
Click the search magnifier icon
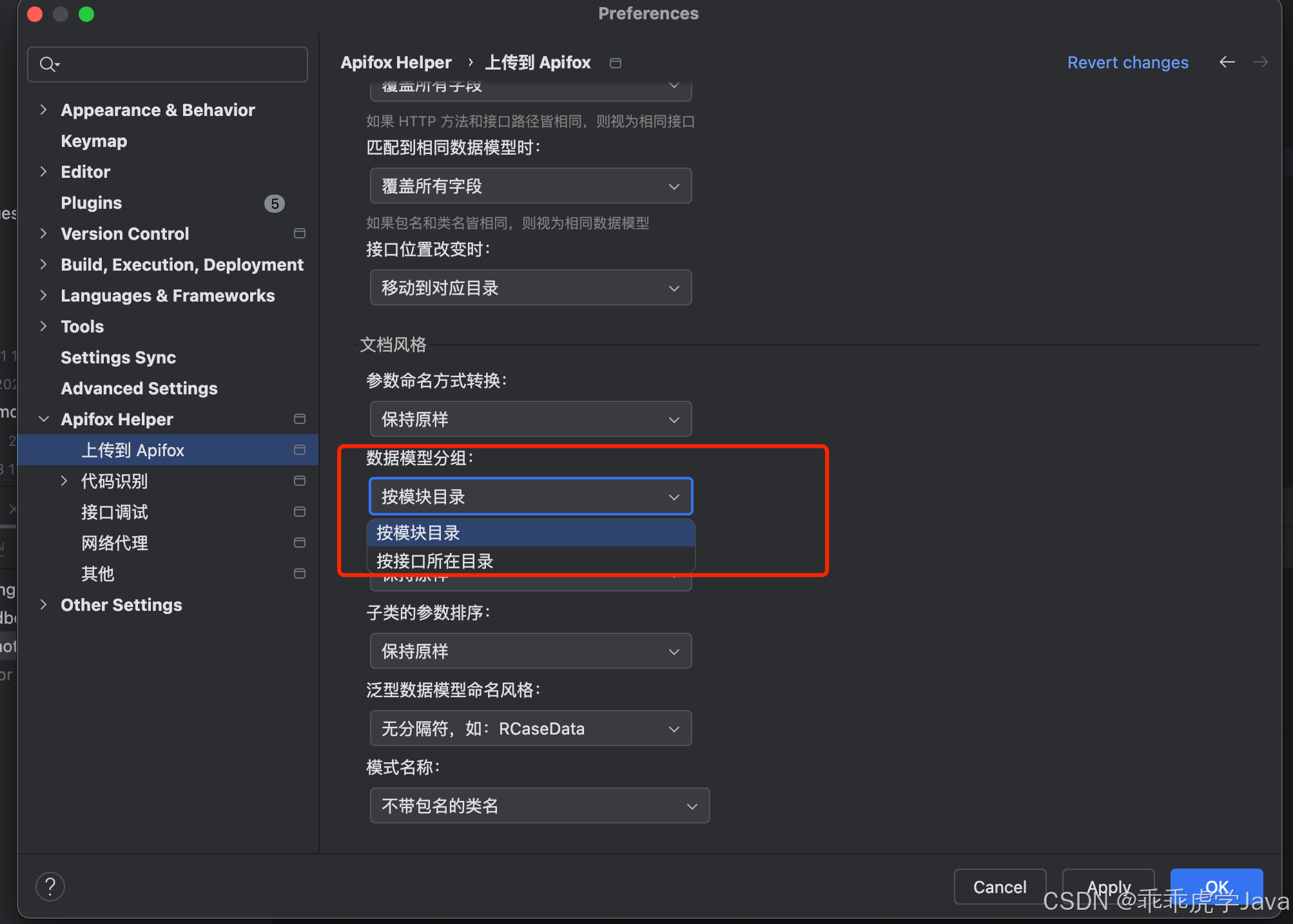coord(48,64)
